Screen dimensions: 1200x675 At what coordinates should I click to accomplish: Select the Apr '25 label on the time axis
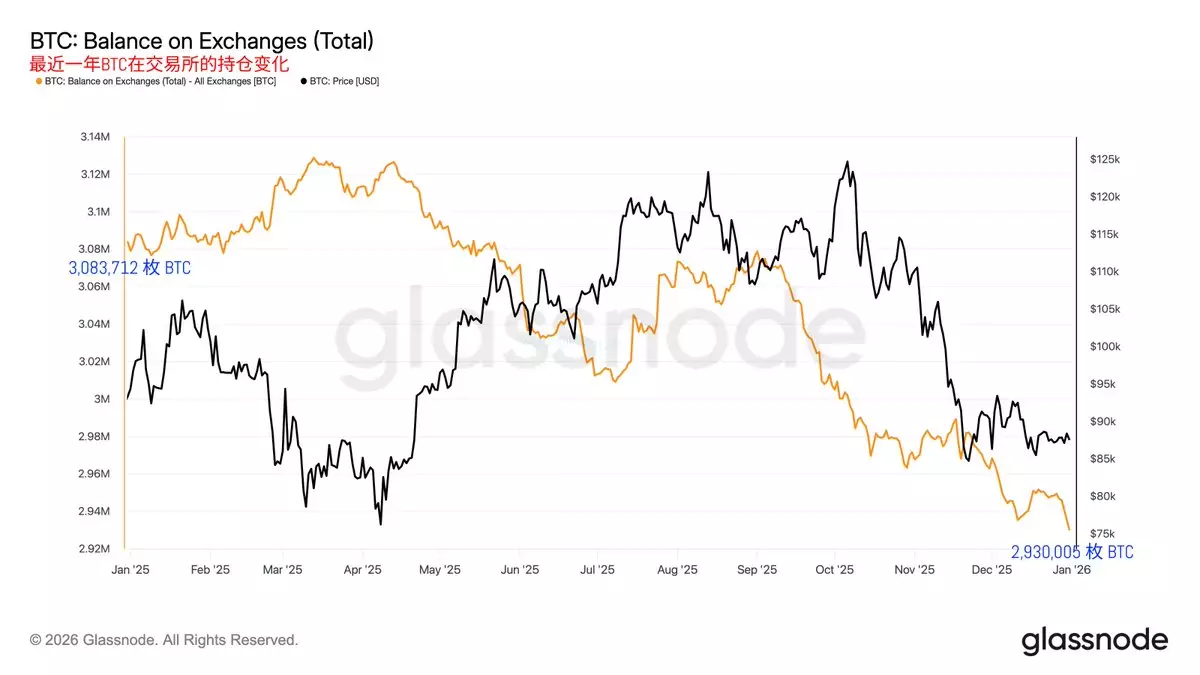click(362, 569)
